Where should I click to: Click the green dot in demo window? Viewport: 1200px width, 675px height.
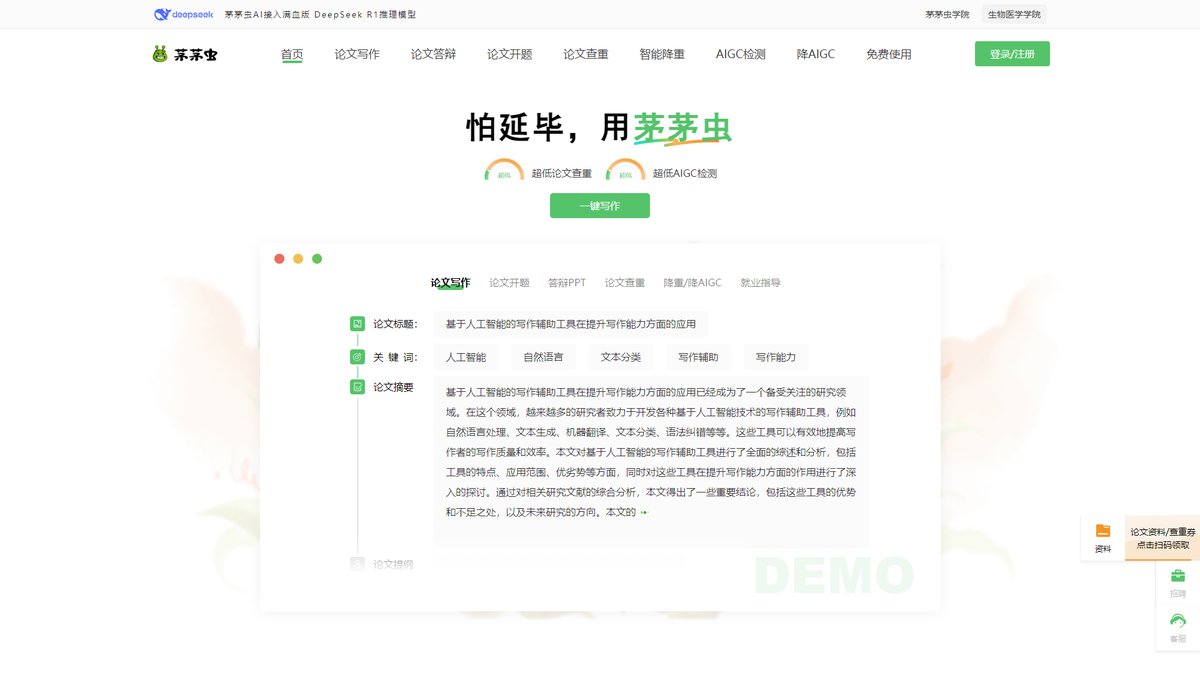(x=317, y=259)
